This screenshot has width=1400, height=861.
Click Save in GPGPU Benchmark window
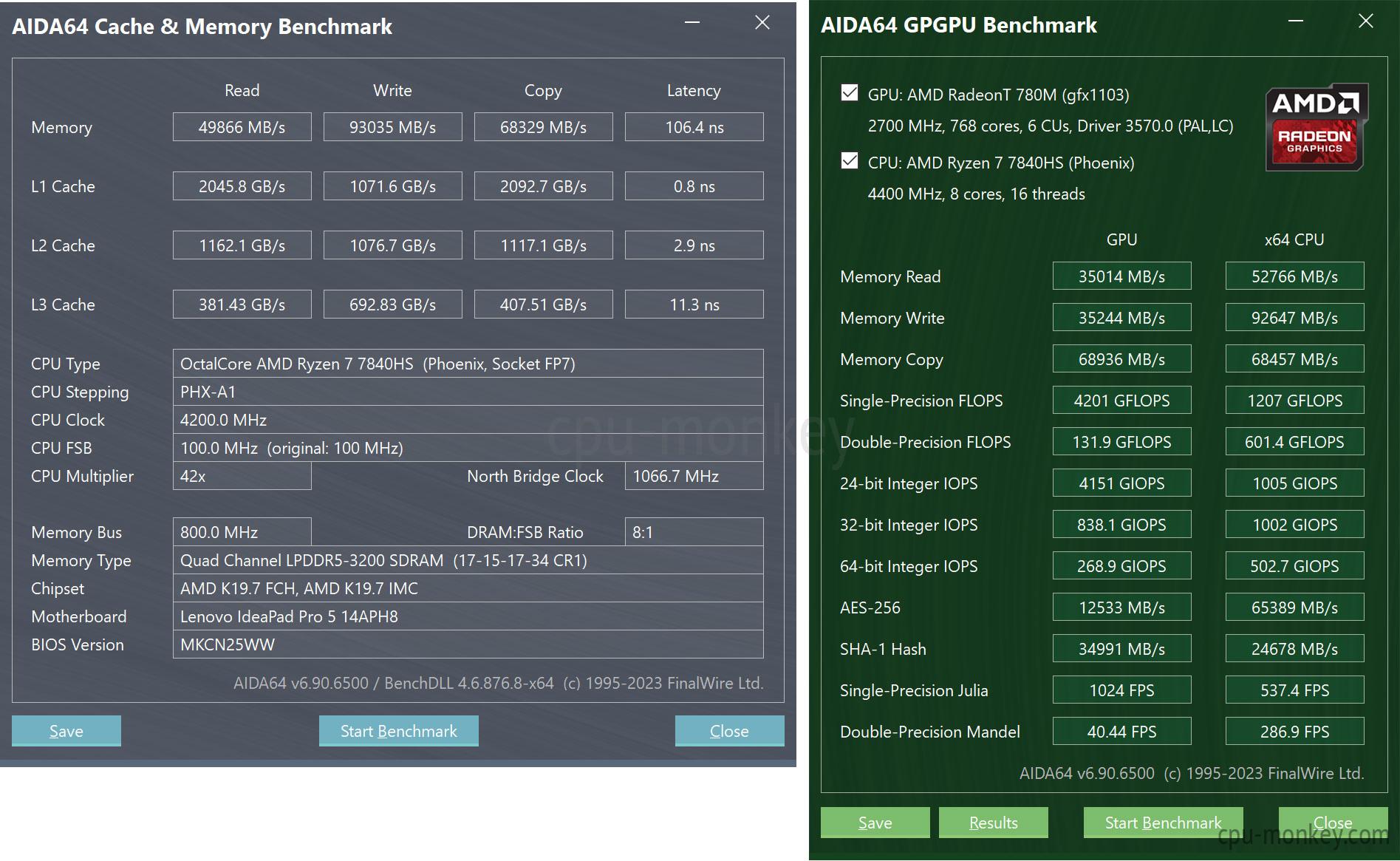click(x=875, y=823)
